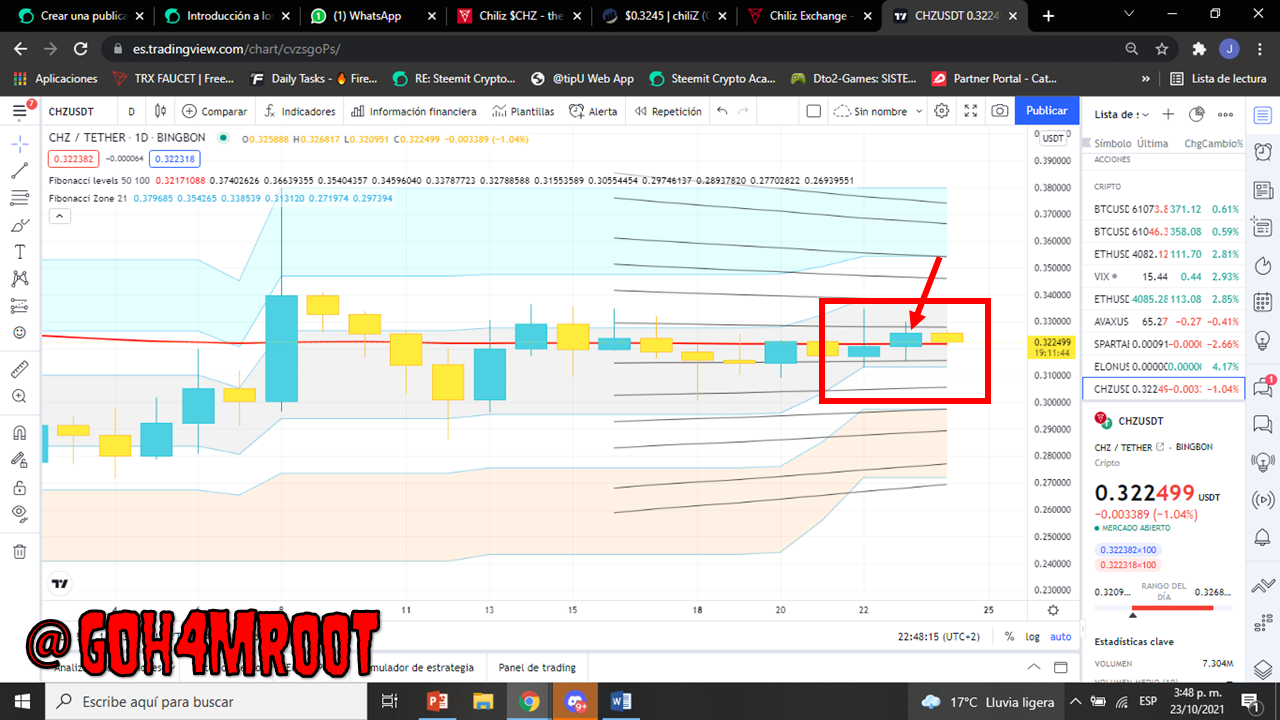The height and width of the screenshot is (720, 1280).
Task: Undo the last chart action
Action: coord(722,111)
